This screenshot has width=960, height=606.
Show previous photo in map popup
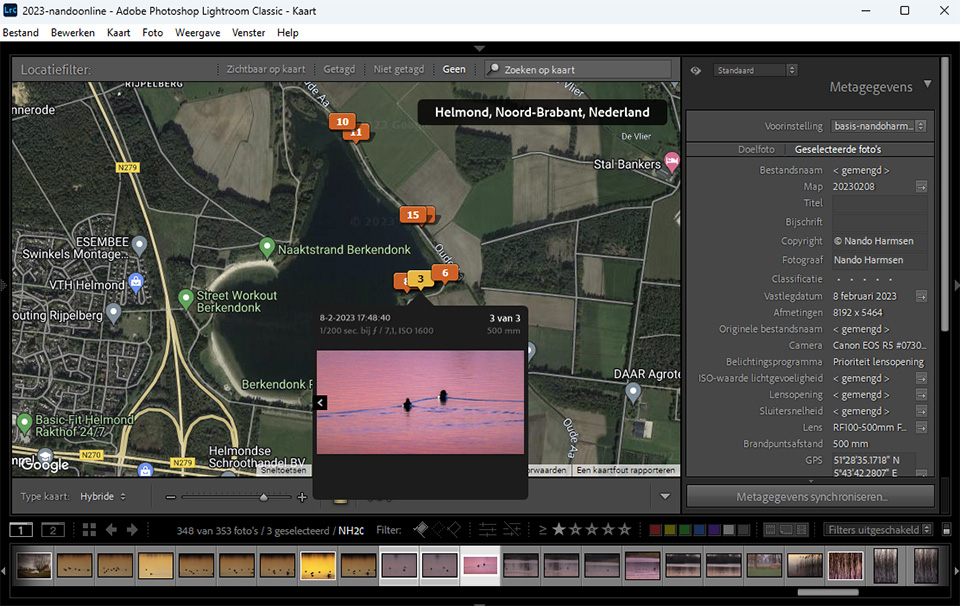pyautogui.click(x=320, y=402)
